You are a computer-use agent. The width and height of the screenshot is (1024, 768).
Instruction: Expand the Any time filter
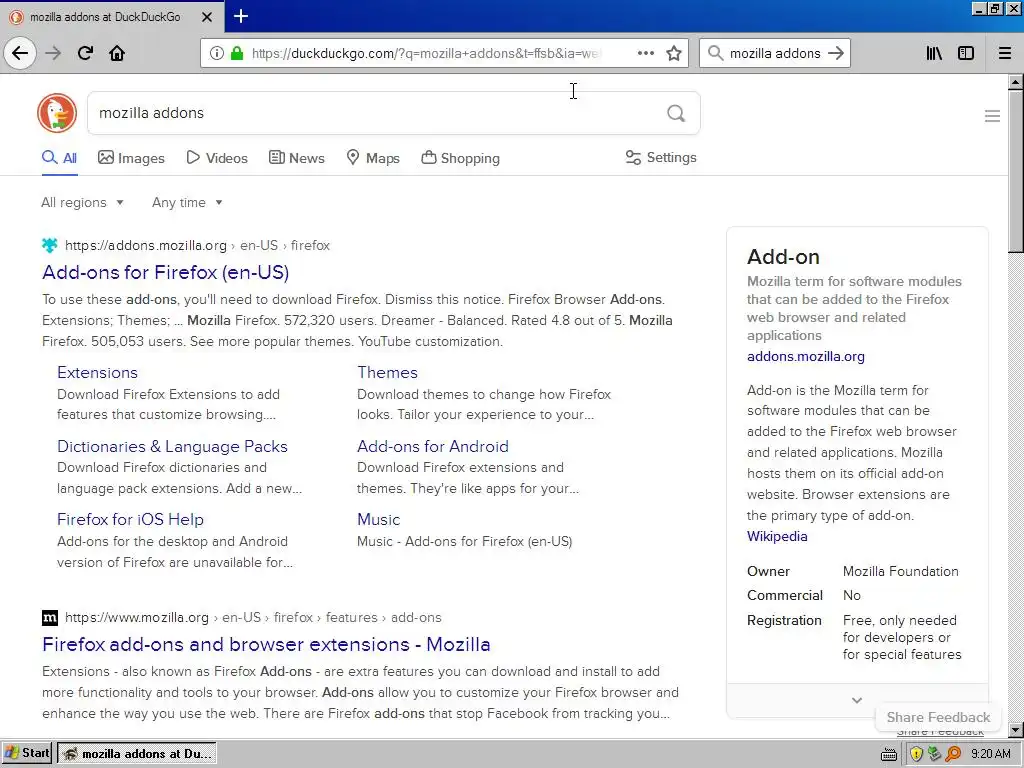pos(187,202)
